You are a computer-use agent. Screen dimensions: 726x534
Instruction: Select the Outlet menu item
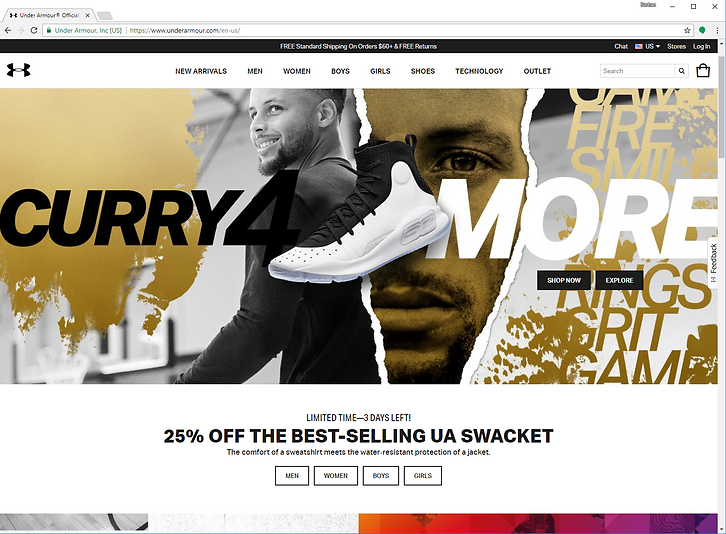coord(537,71)
